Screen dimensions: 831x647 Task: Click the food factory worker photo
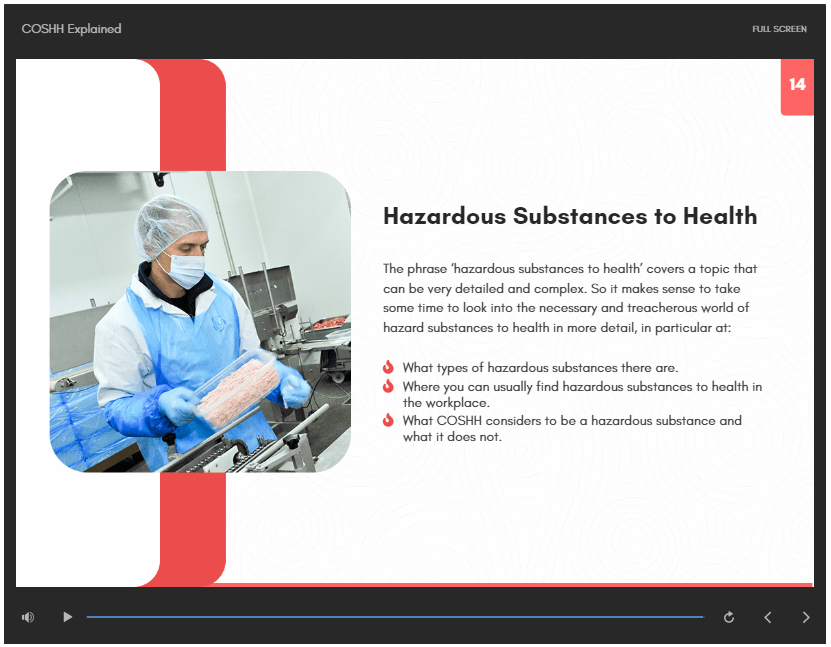(x=200, y=320)
